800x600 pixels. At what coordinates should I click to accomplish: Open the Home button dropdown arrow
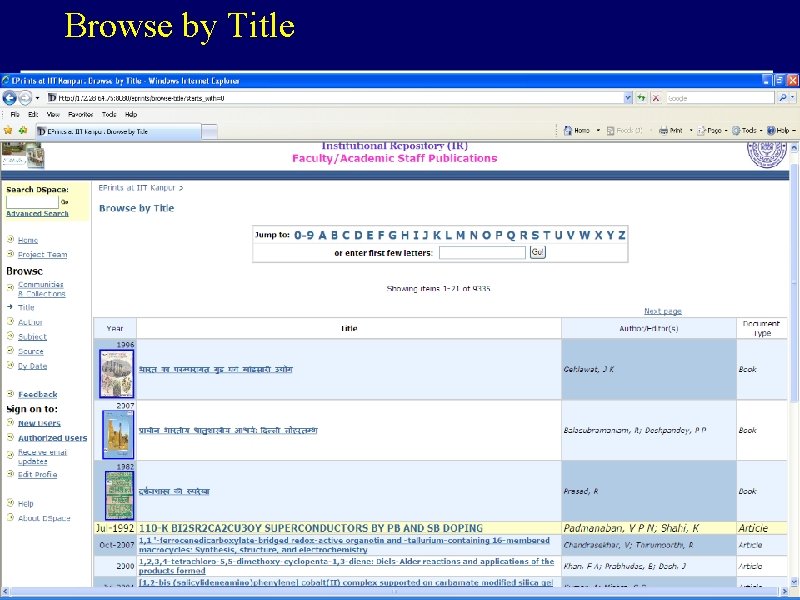point(598,131)
